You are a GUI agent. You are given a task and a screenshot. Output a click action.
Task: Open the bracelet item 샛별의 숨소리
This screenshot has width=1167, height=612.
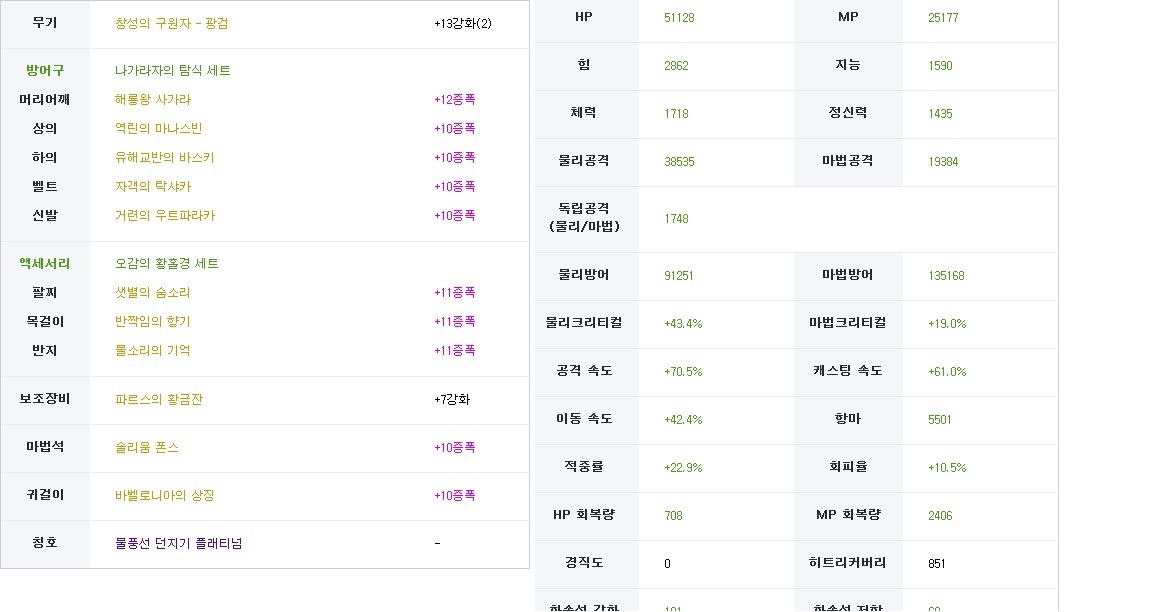click(153, 293)
